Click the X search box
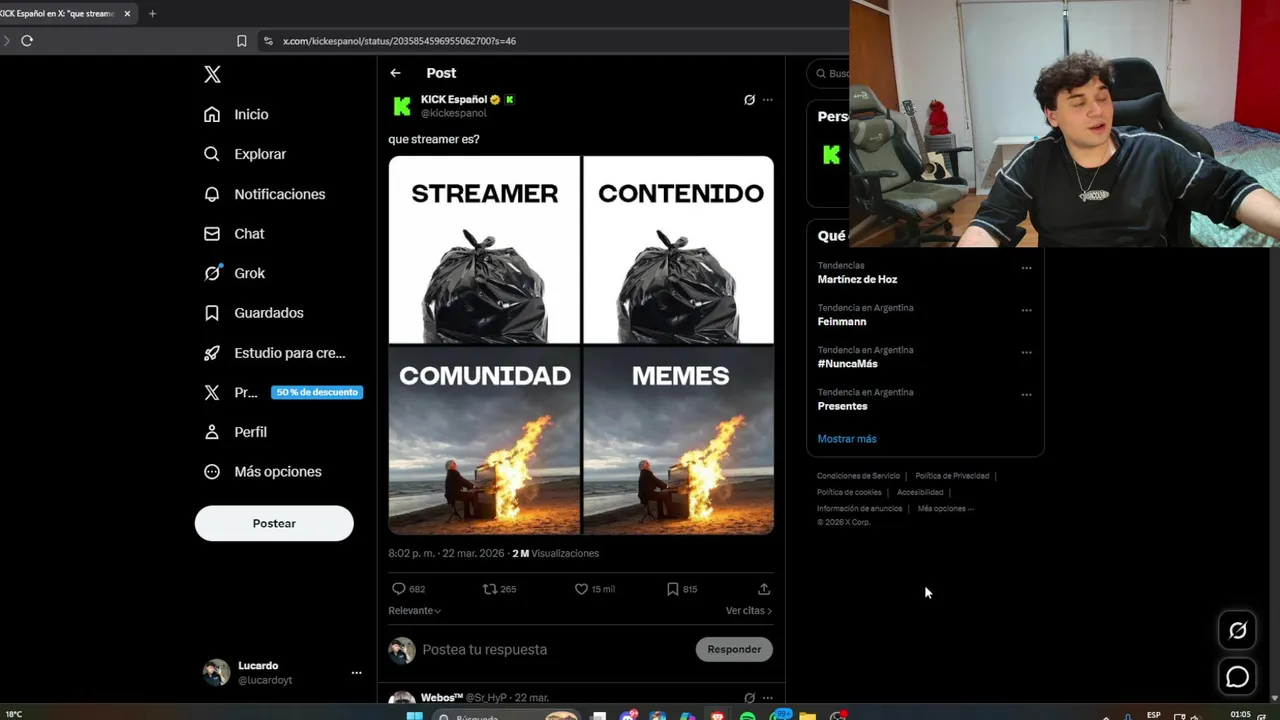 click(x=830, y=73)
